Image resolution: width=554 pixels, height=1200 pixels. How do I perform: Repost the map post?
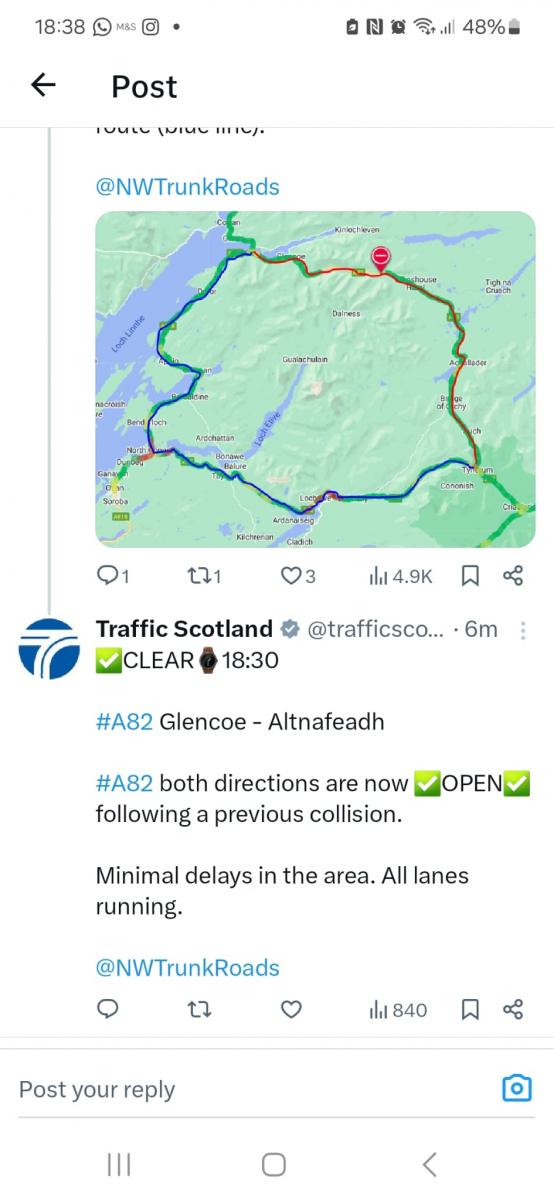[198, 575]
